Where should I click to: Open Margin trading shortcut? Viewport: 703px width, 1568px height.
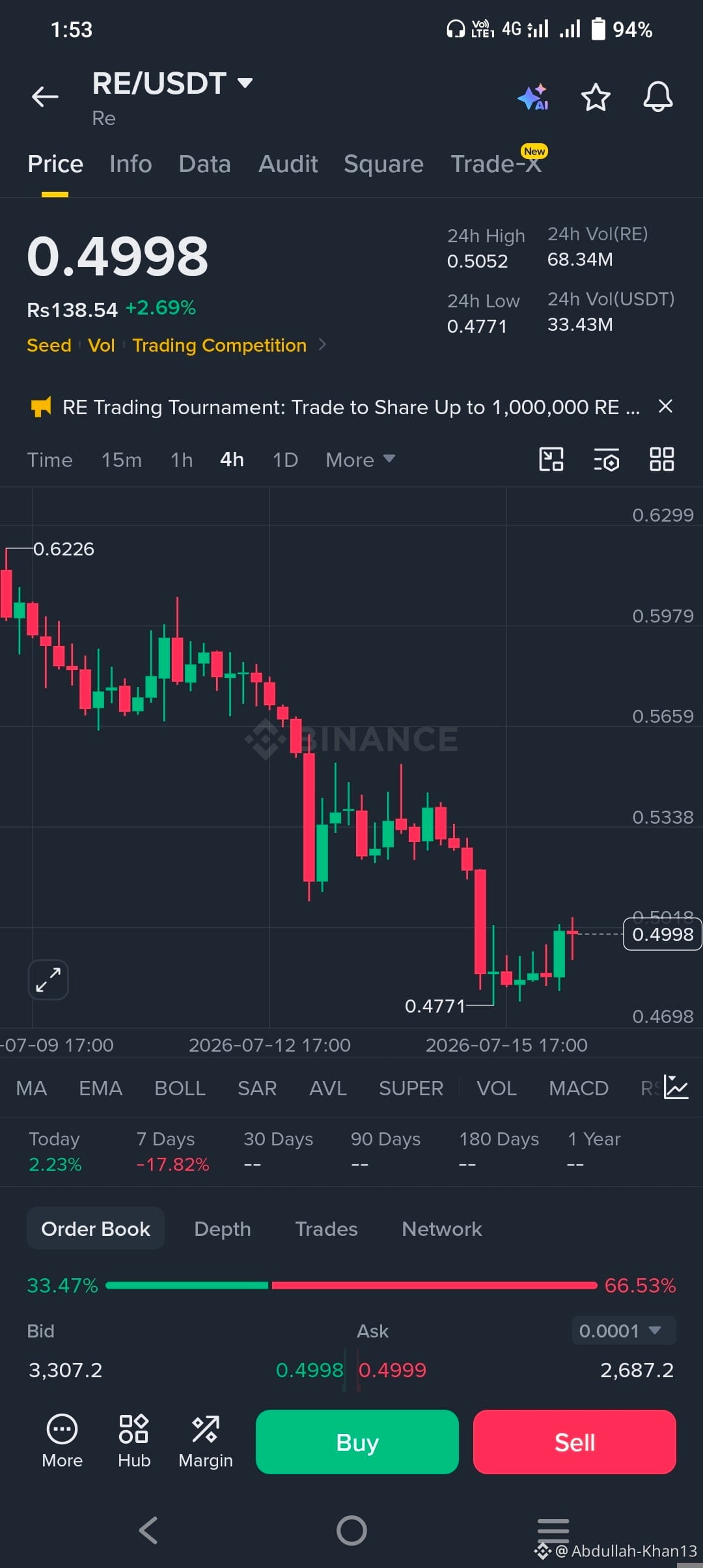click(x=206, y=1442)
